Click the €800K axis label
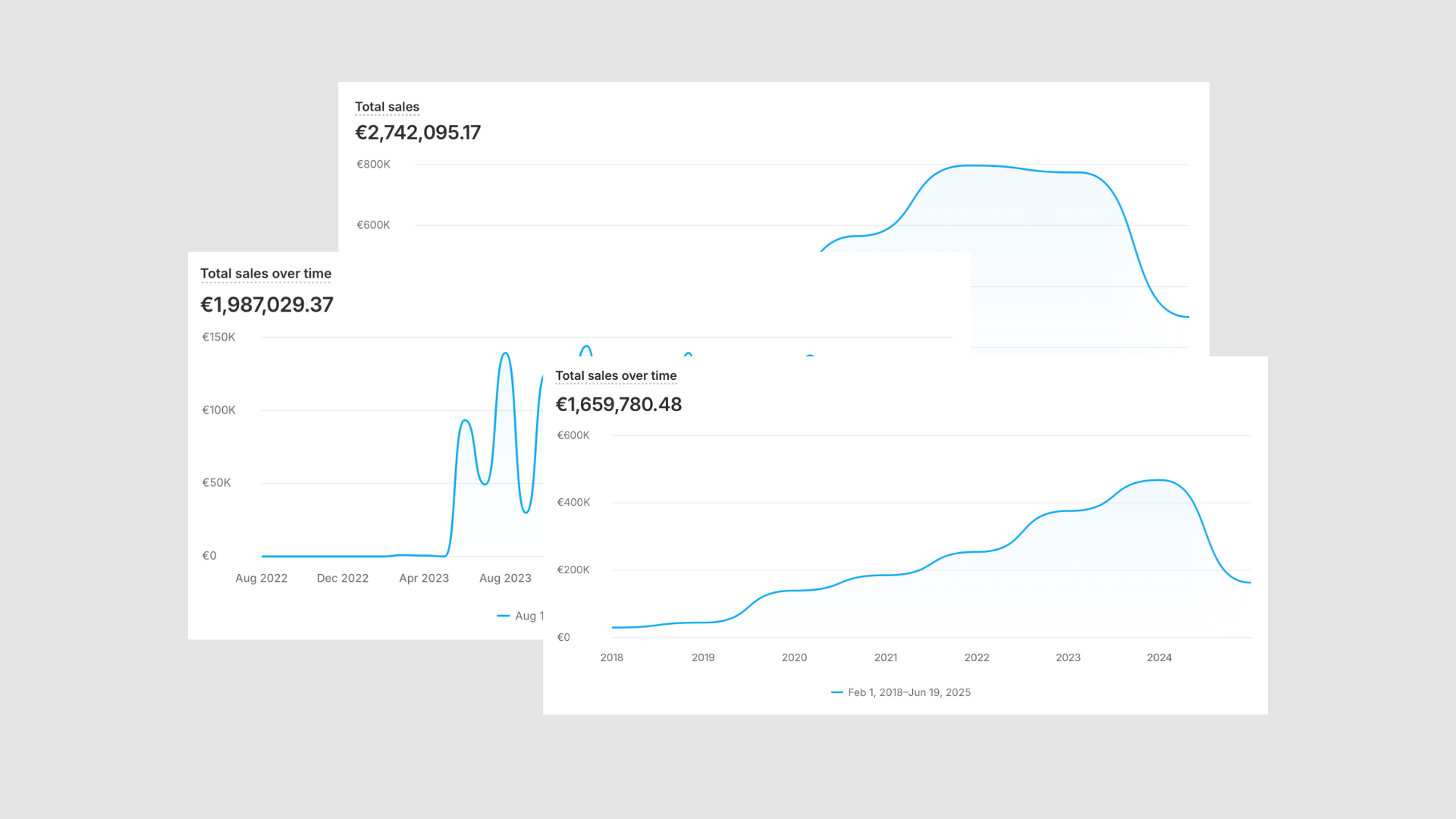Screen dimensions: 1456x819 point(373,165)
